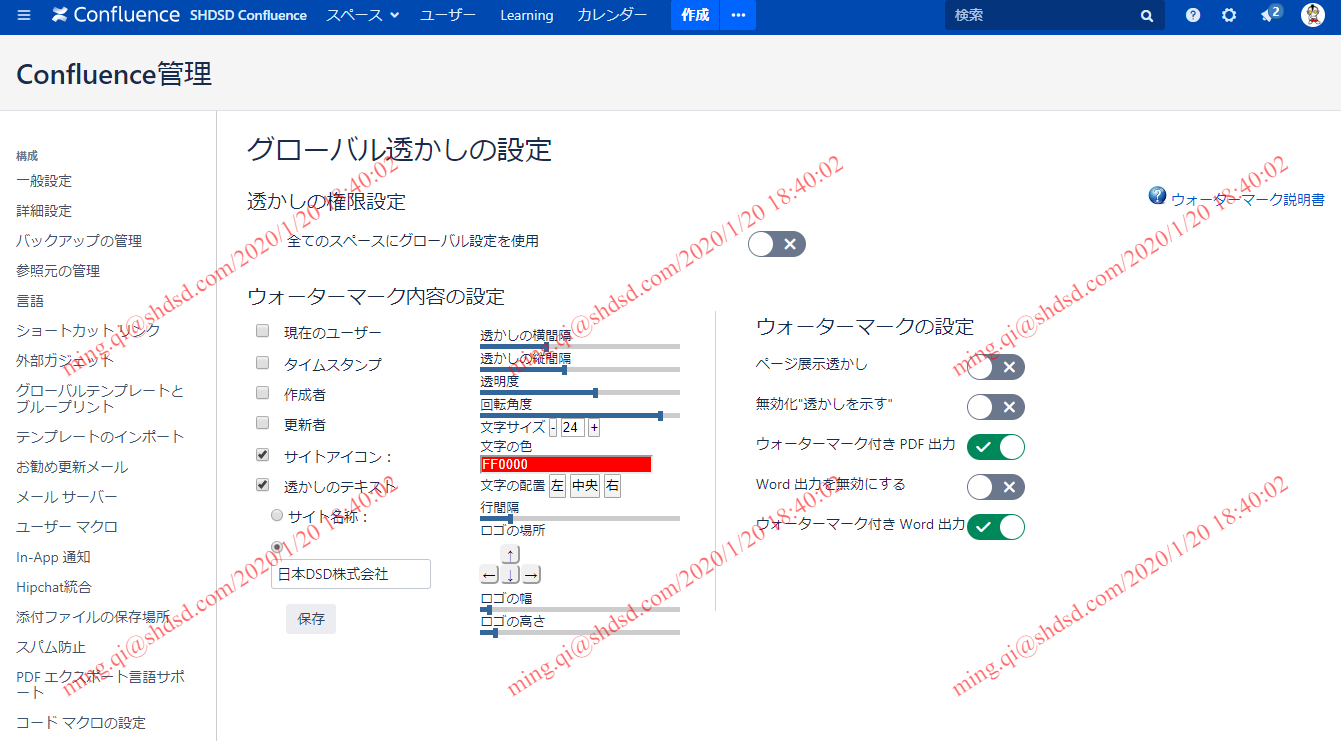Move logo position down arrow
This screenshot has height=741, width=1341.
click(x=510, y=575)
